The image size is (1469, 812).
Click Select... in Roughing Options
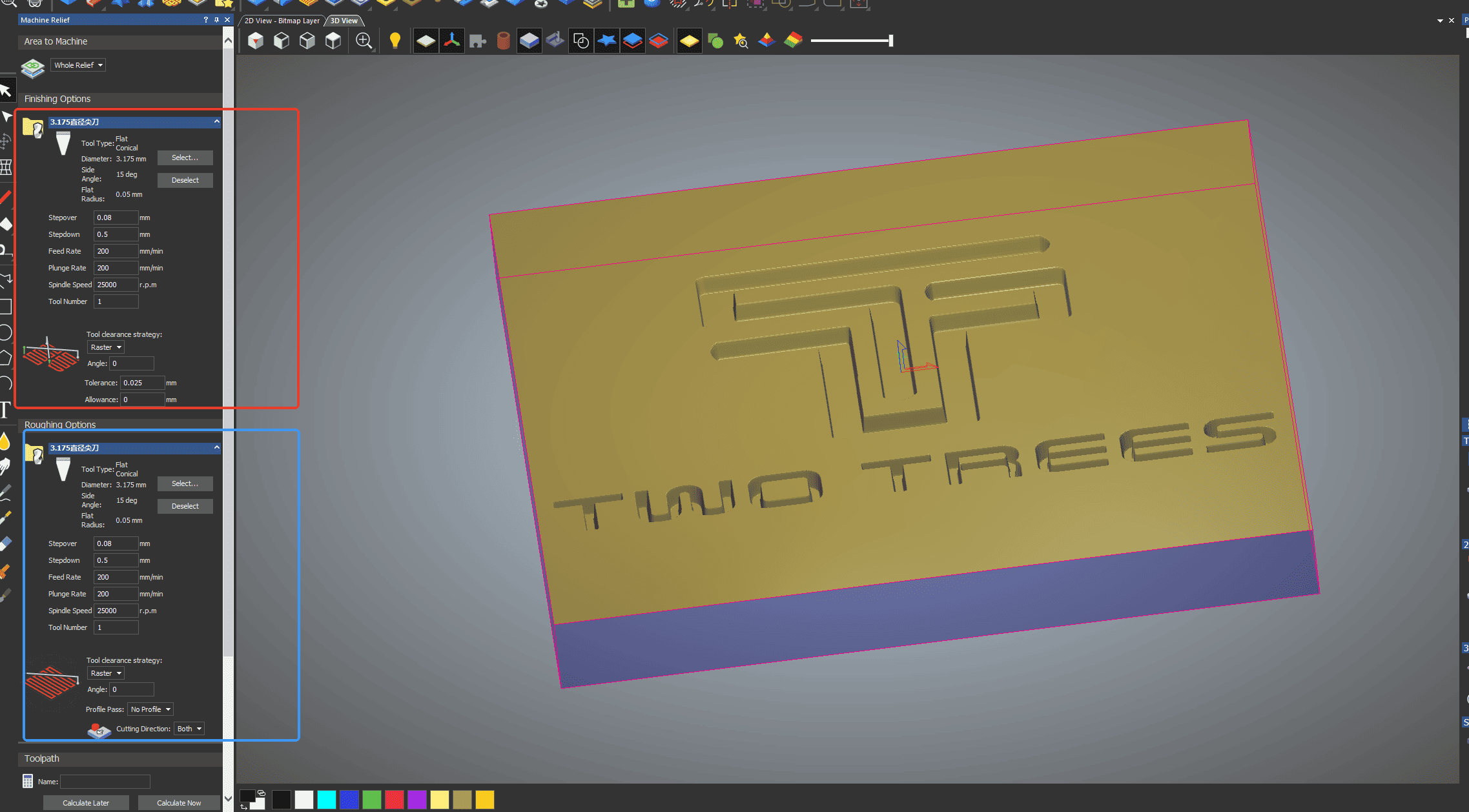(x=185, y=483)
